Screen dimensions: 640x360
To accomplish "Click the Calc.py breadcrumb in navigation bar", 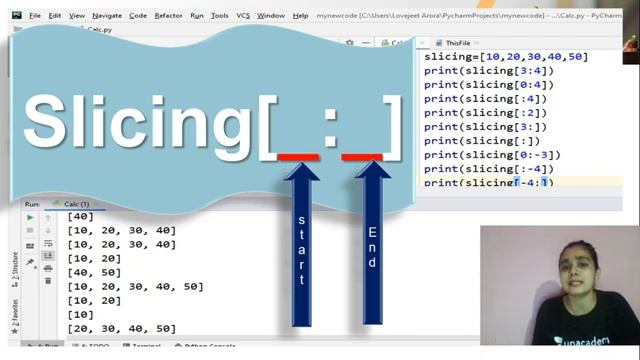I will (x=99, y=29).
